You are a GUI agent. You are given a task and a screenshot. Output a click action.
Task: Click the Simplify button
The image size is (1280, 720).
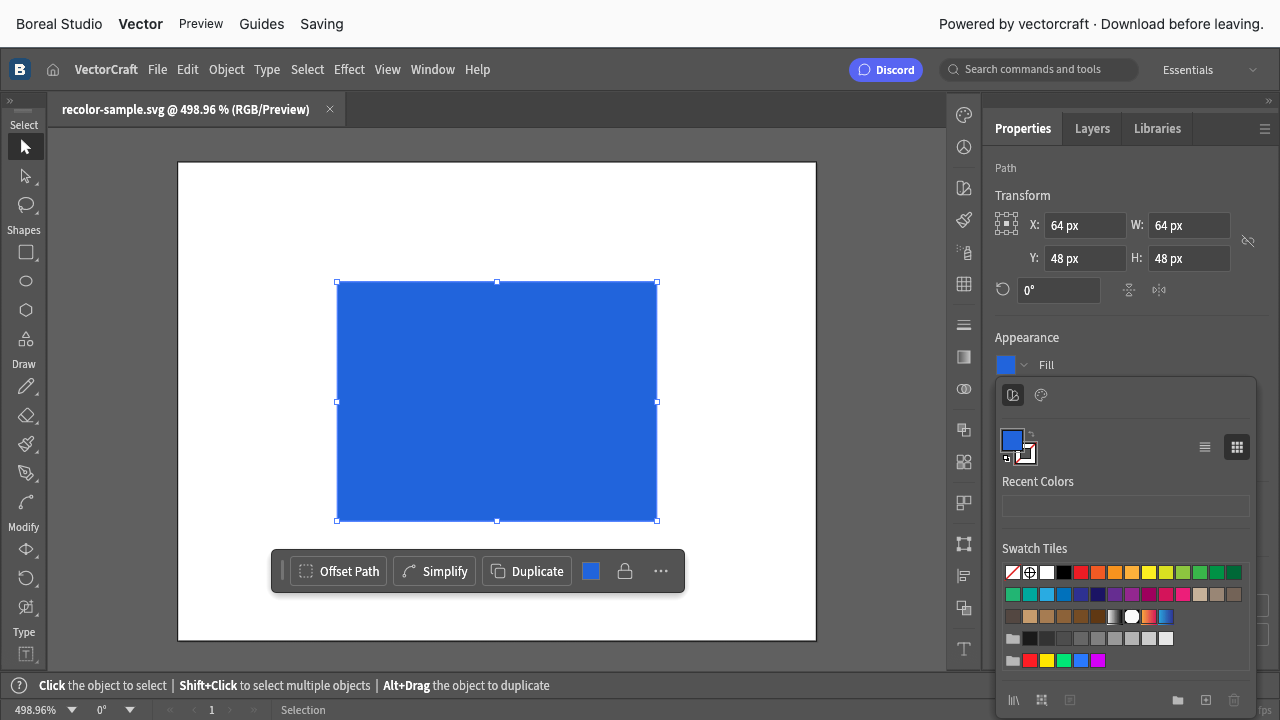[435, 571]
